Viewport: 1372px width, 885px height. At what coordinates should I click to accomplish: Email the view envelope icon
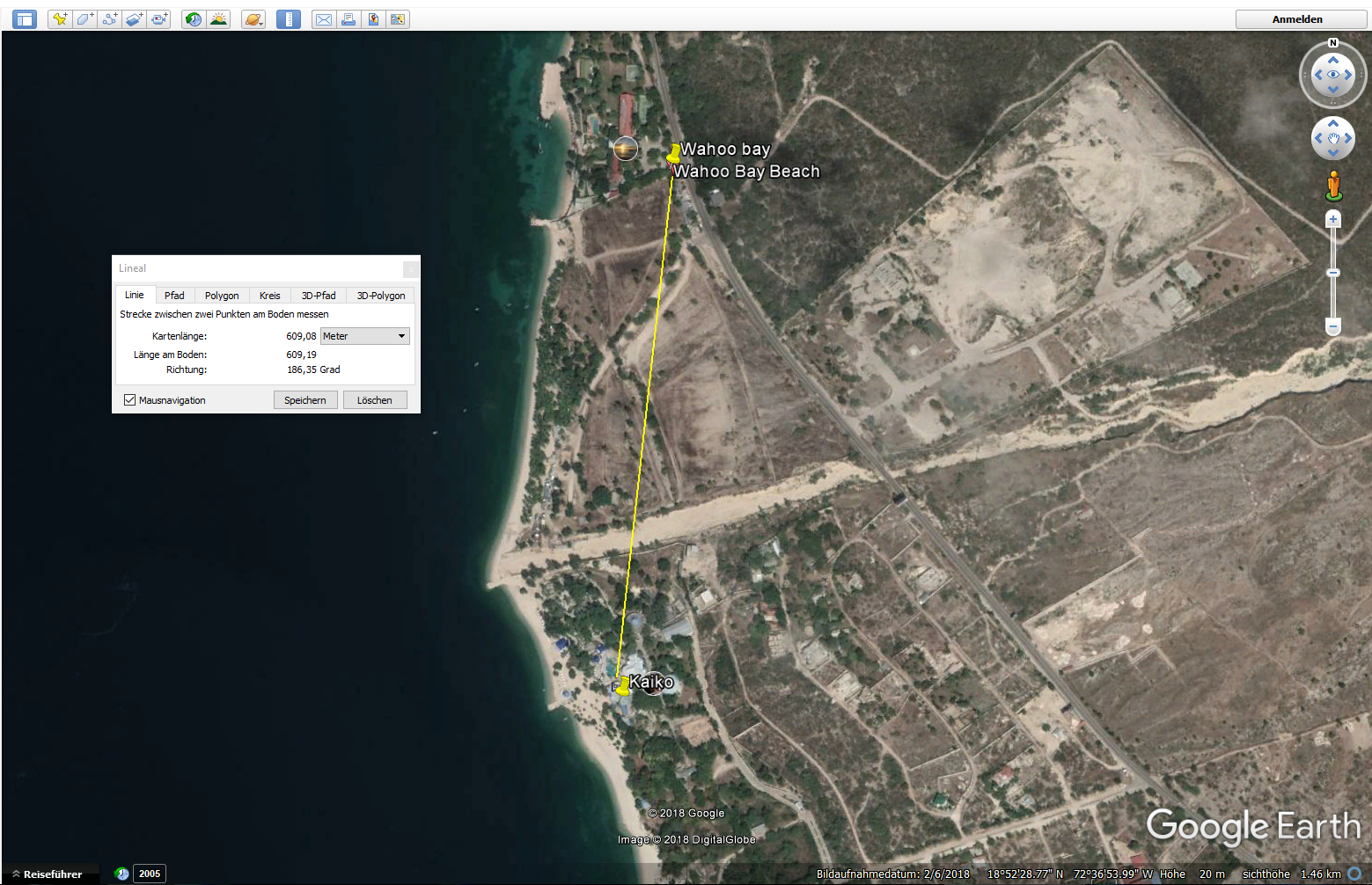pos(324,18)
